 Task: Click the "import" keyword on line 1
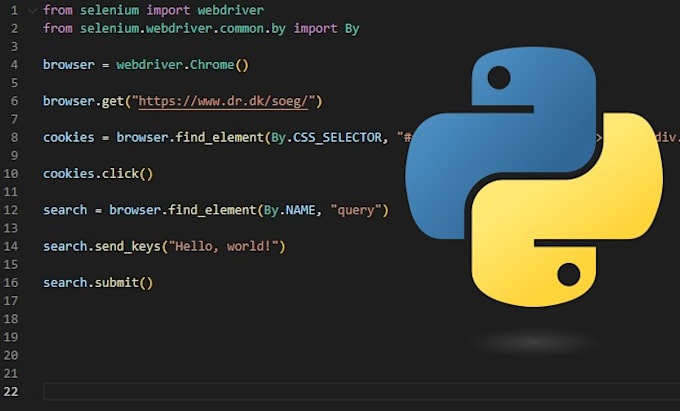tap(168, 10)
